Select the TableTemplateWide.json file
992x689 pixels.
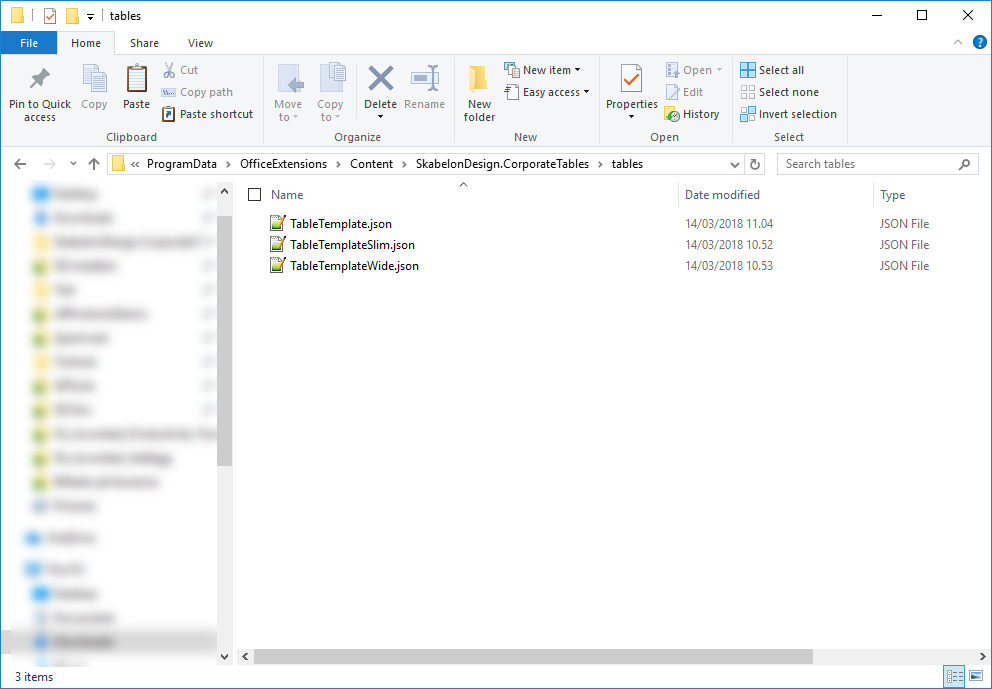[354, 266]
